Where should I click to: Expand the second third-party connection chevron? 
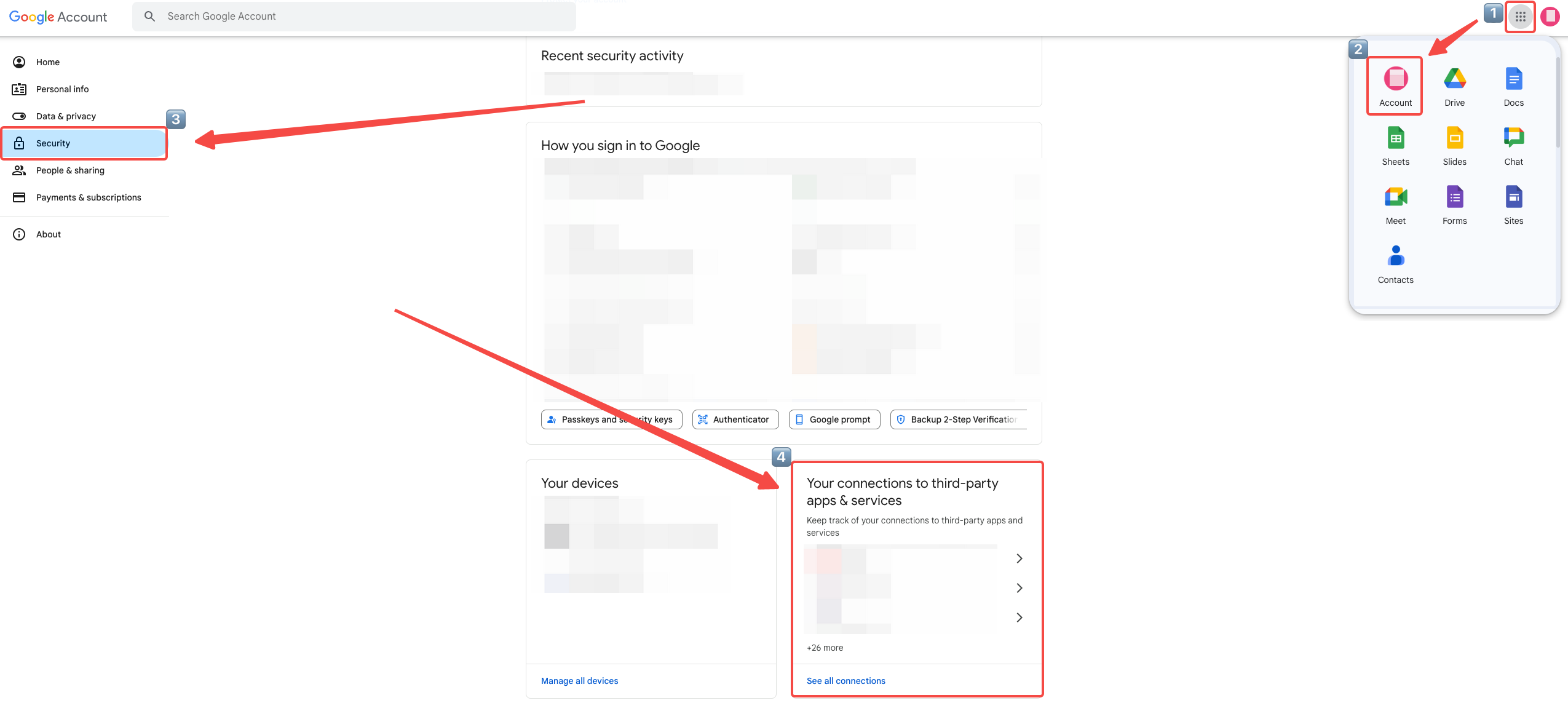pyautogui.click(x=1019, y=588)
